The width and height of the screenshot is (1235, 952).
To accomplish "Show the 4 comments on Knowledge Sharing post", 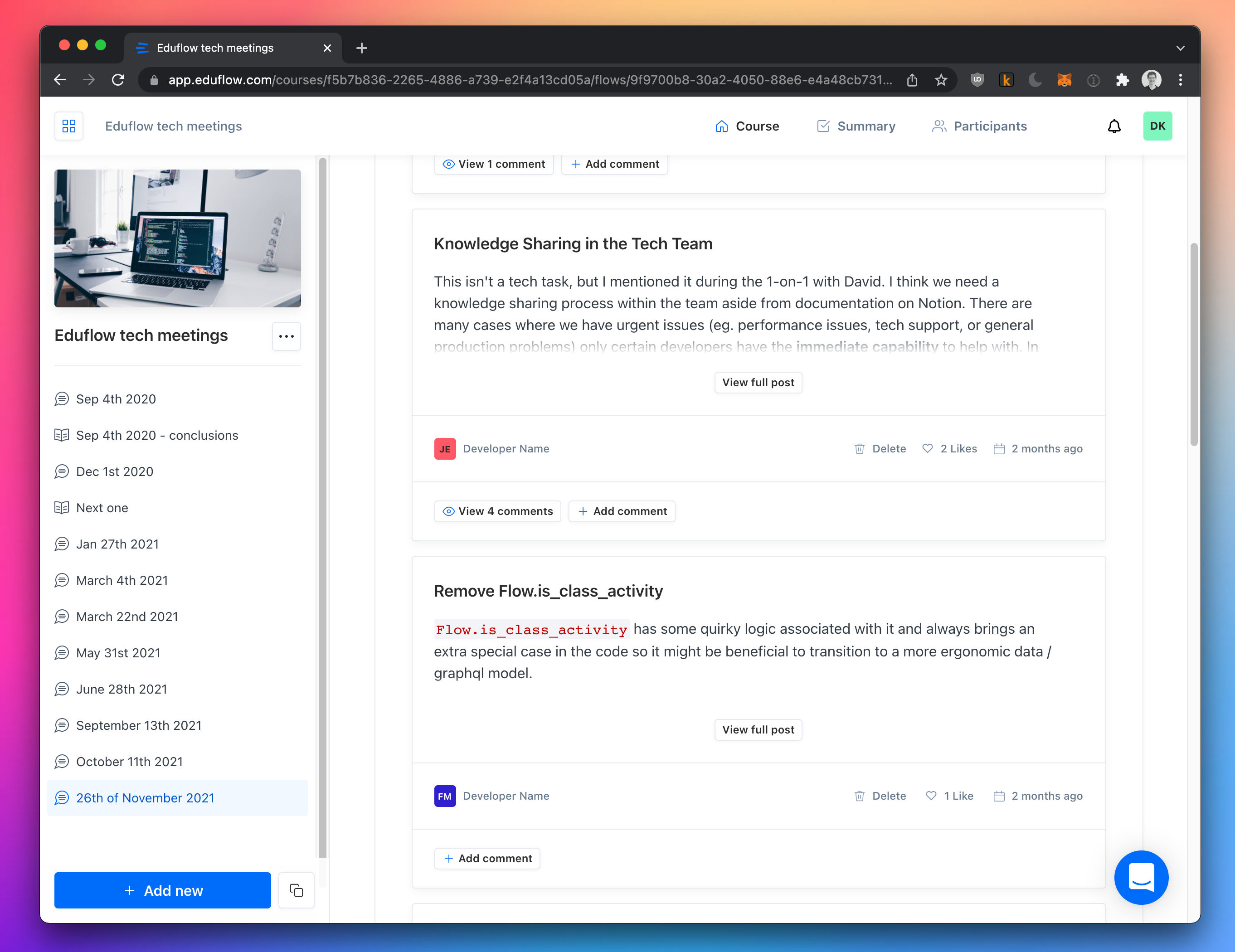I will pyautogui.click(x=497, y=511).
